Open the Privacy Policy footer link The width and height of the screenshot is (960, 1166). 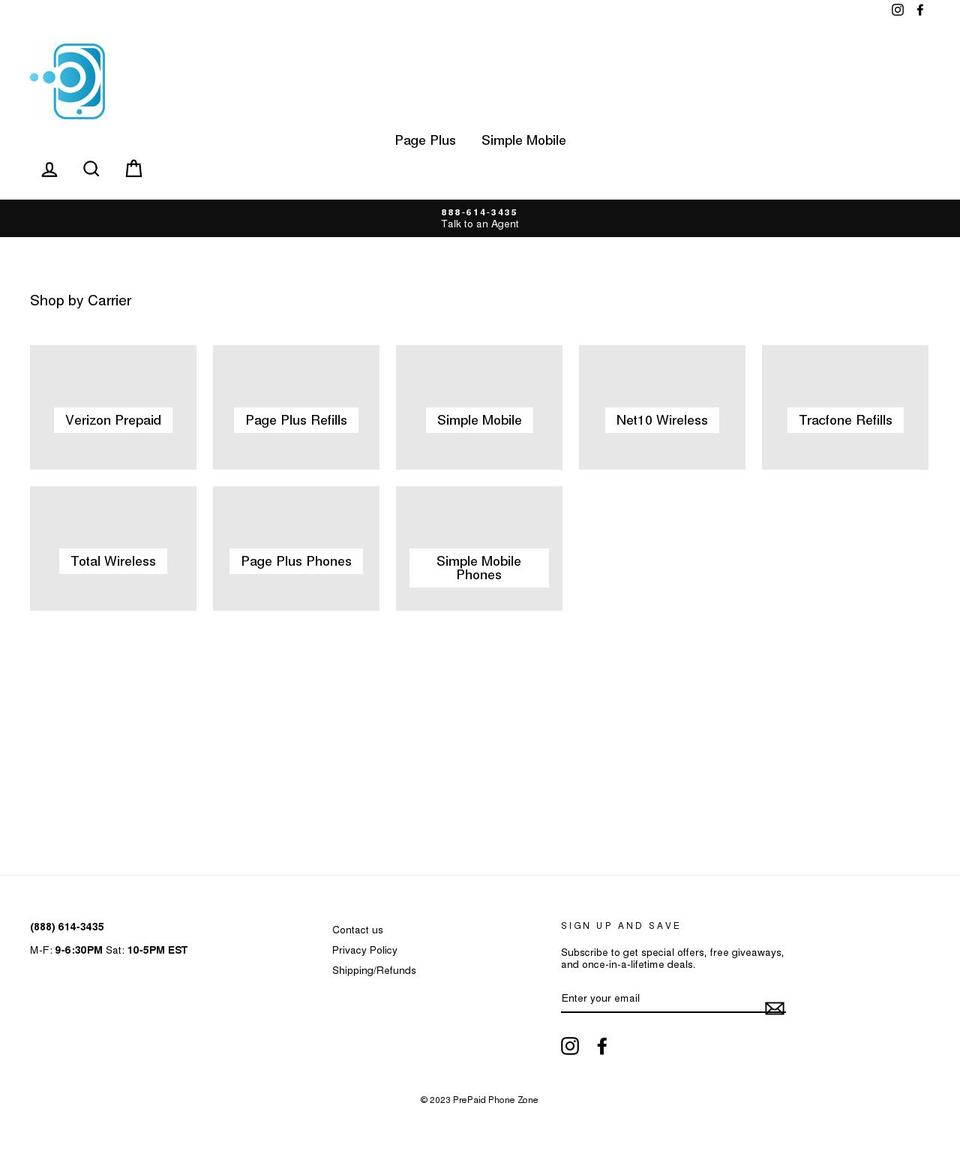tap(364, 950)
